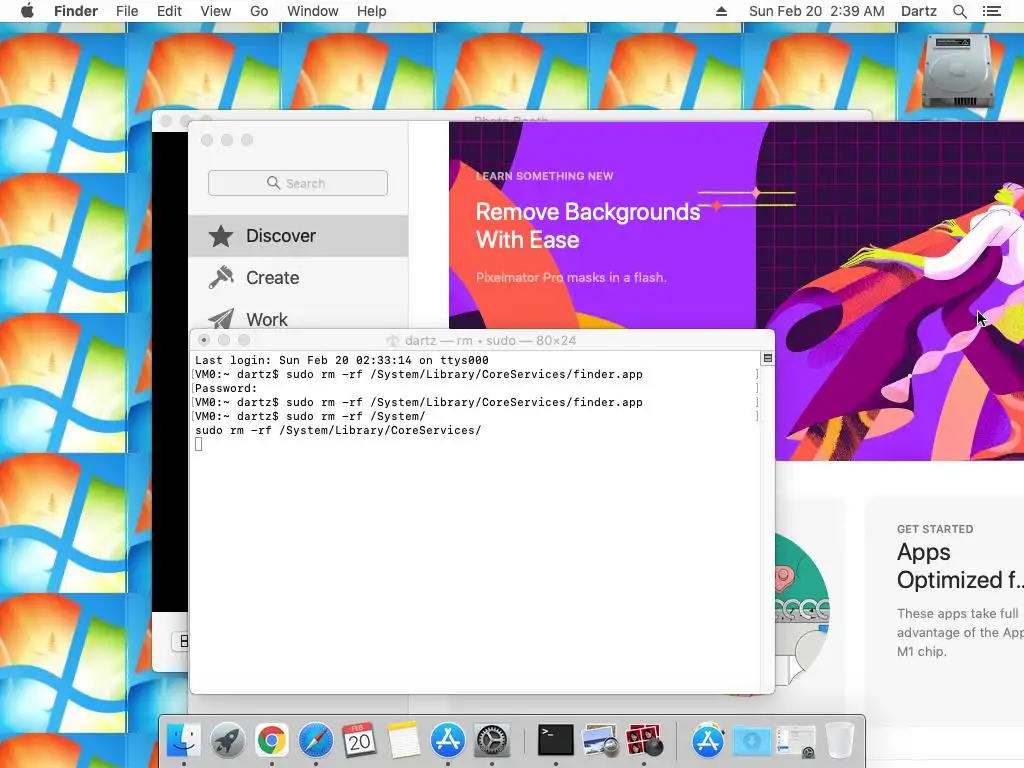The height and width of the screenshot is (768, 1024).
Task: Open System Preferences gear in Dock
Action: [x=492, y=740]
